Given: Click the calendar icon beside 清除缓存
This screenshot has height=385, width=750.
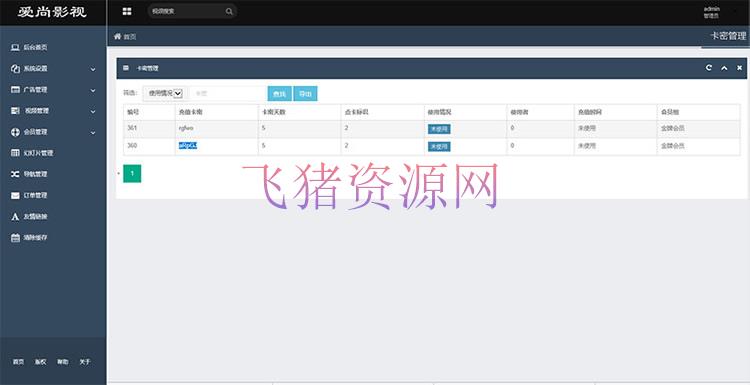Looking at the screenshot, I should pyautogui.click(x=15, y=238).
